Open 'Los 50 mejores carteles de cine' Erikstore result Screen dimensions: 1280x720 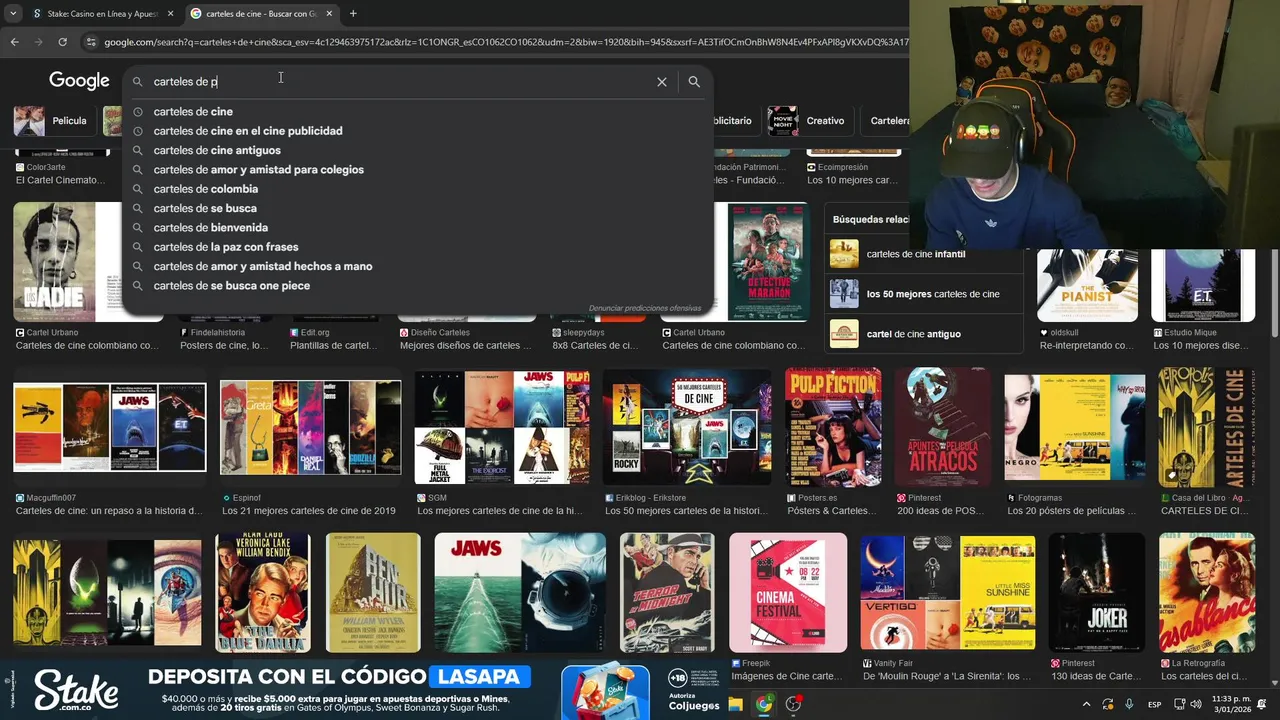pyautogui.click(x=687, y=511)
